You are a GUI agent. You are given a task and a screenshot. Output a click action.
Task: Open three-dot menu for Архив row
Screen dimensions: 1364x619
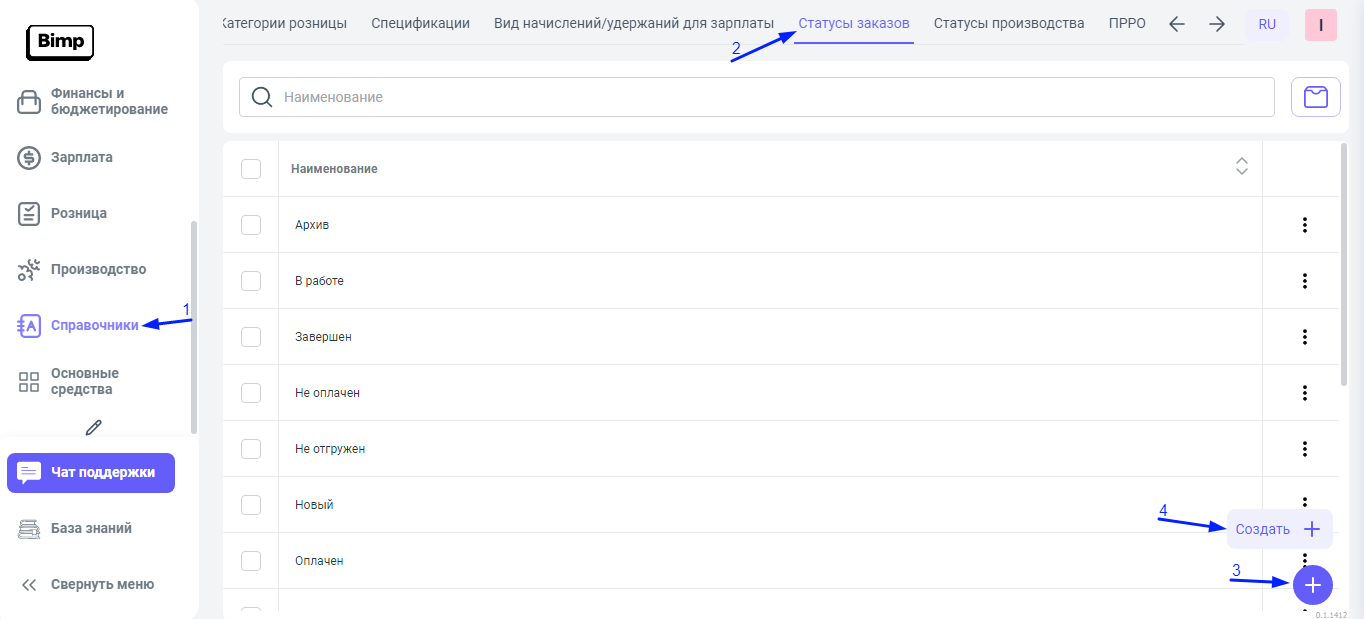pyautogui.click(x=1304, y=225)
